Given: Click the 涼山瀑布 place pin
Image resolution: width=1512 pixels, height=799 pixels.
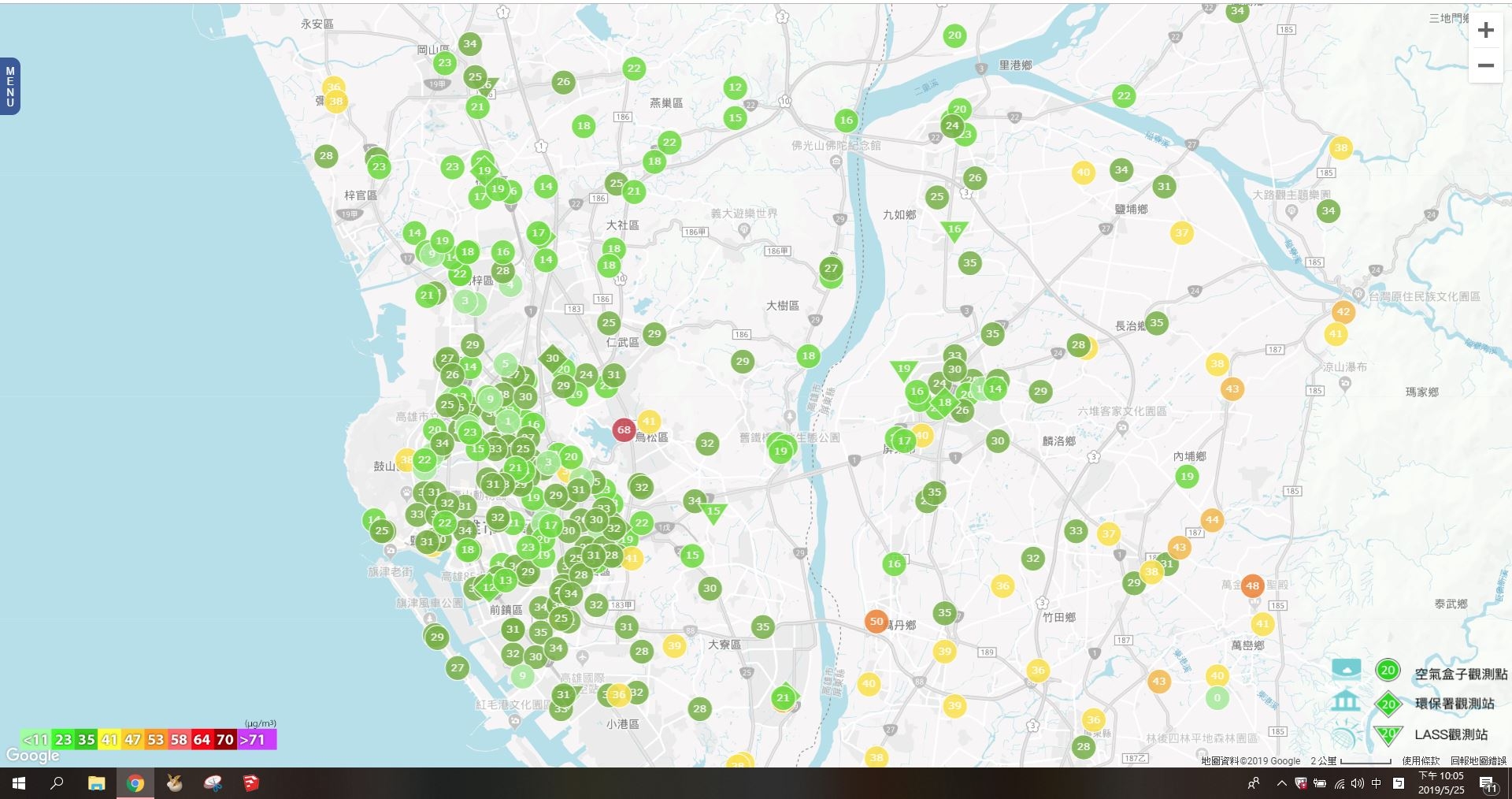Looking at the screenshot, I should (1345, 384).
